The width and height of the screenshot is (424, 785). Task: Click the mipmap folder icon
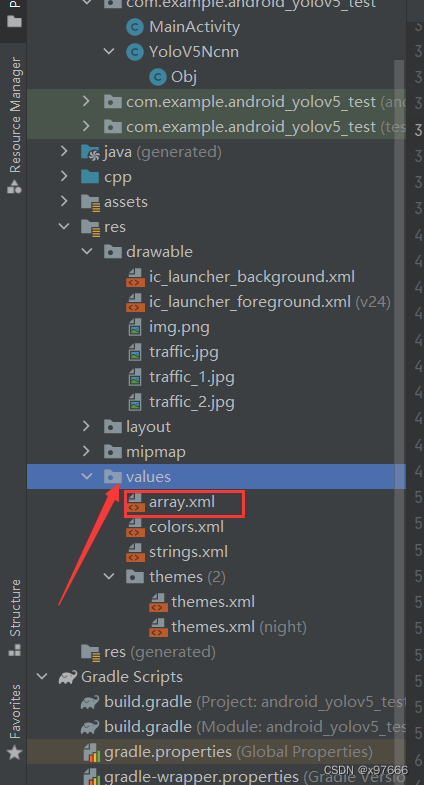[113, 452]
